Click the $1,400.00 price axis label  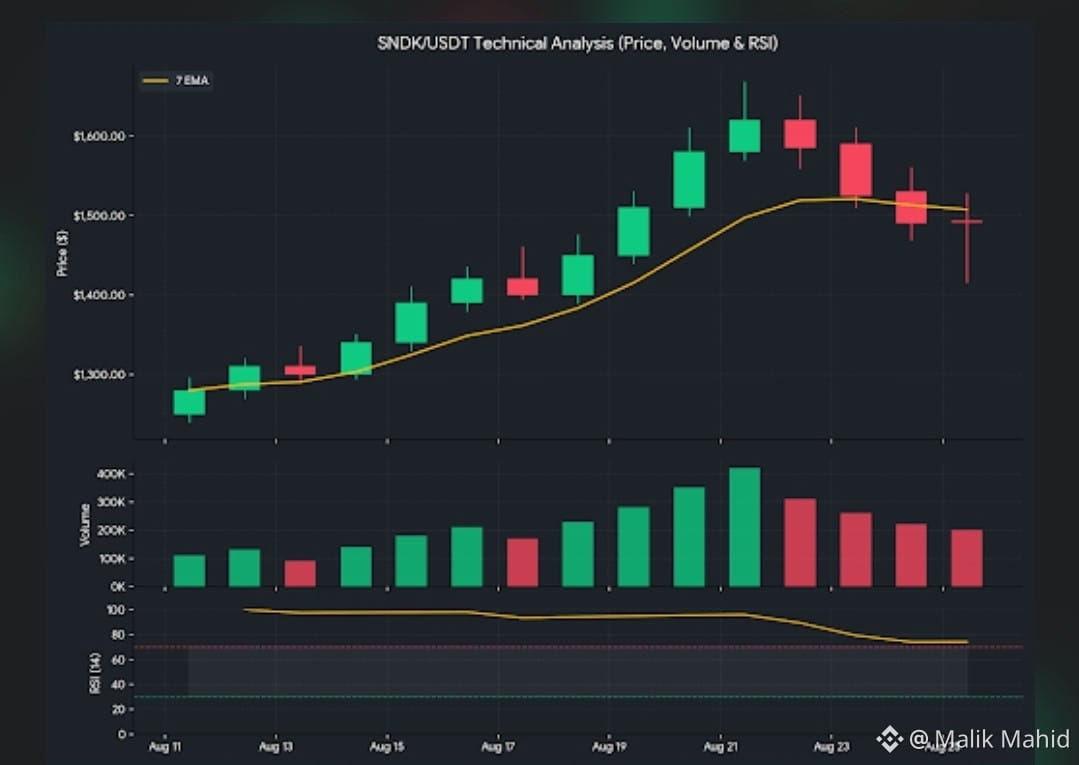pyautogui.click(x=99, y=295)
